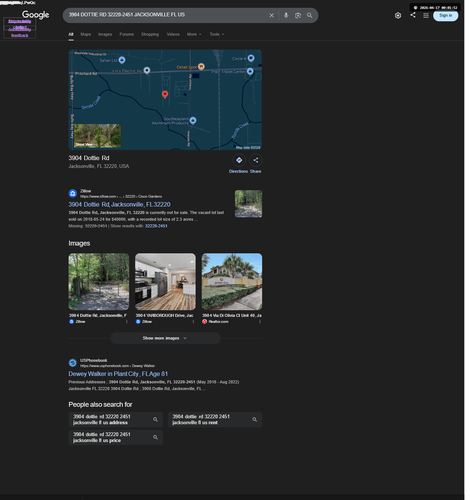Viewport: 470px width, 500px height.
Task: Click 'Jacksonville, FL 32220, USA' text
Action: [99, 166]
